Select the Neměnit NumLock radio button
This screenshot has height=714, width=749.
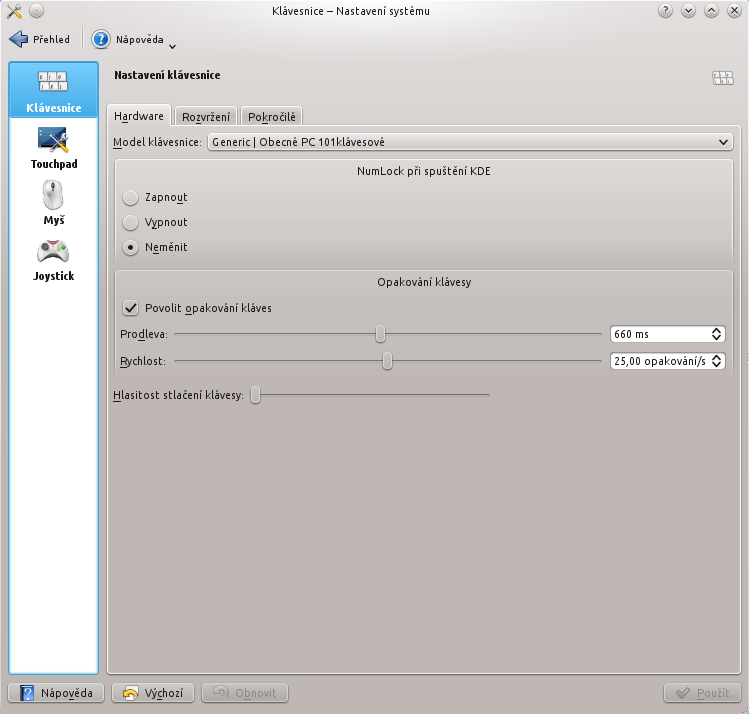[x=130, y=247]
